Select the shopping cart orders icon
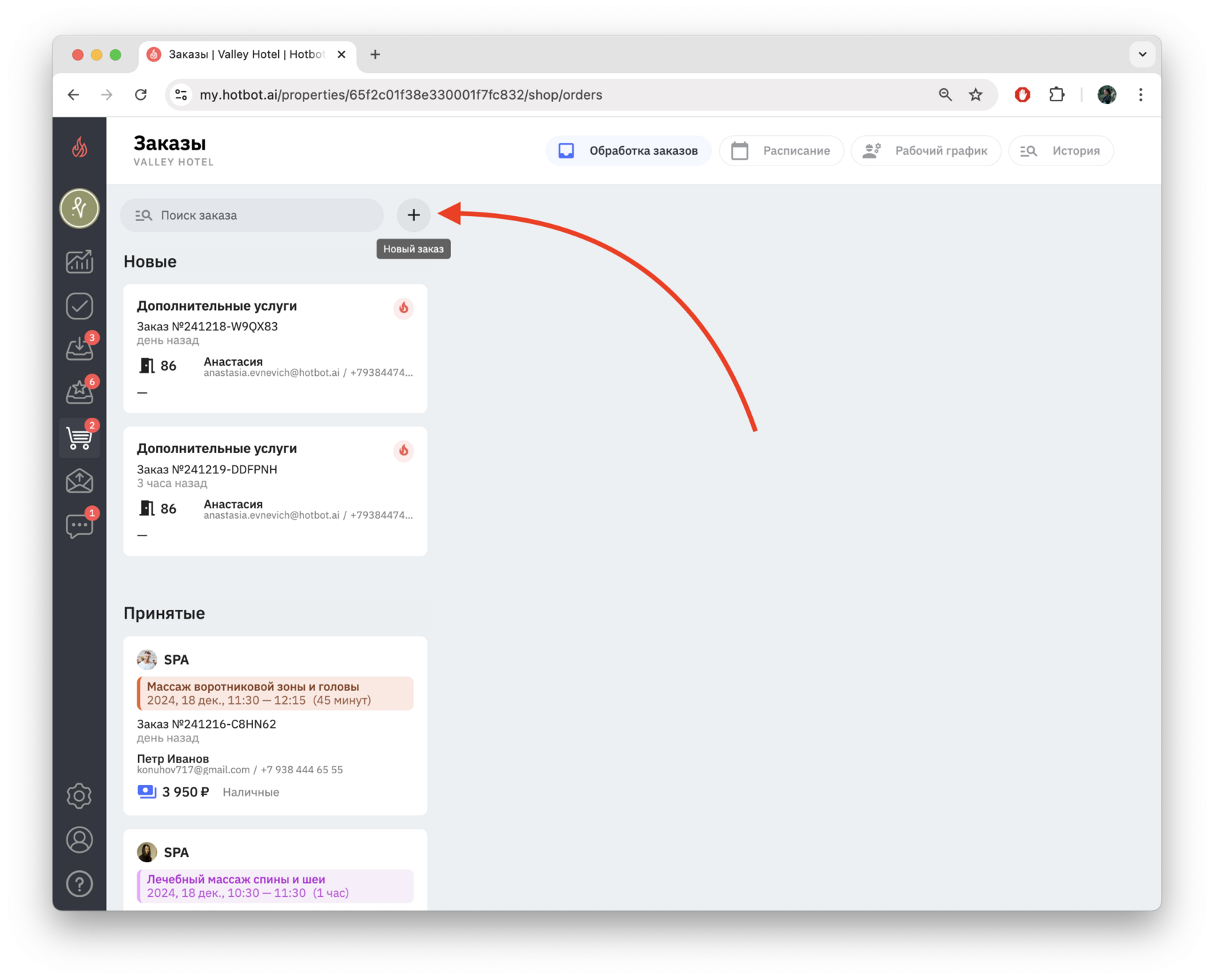 [79, 437]
